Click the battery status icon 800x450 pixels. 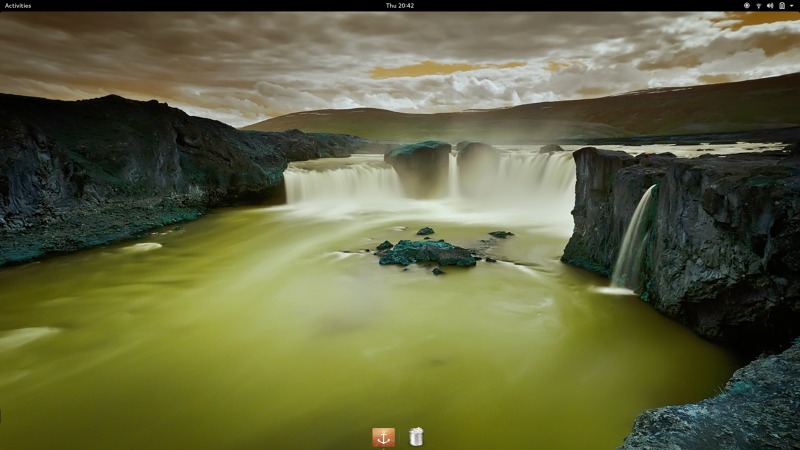780,5
